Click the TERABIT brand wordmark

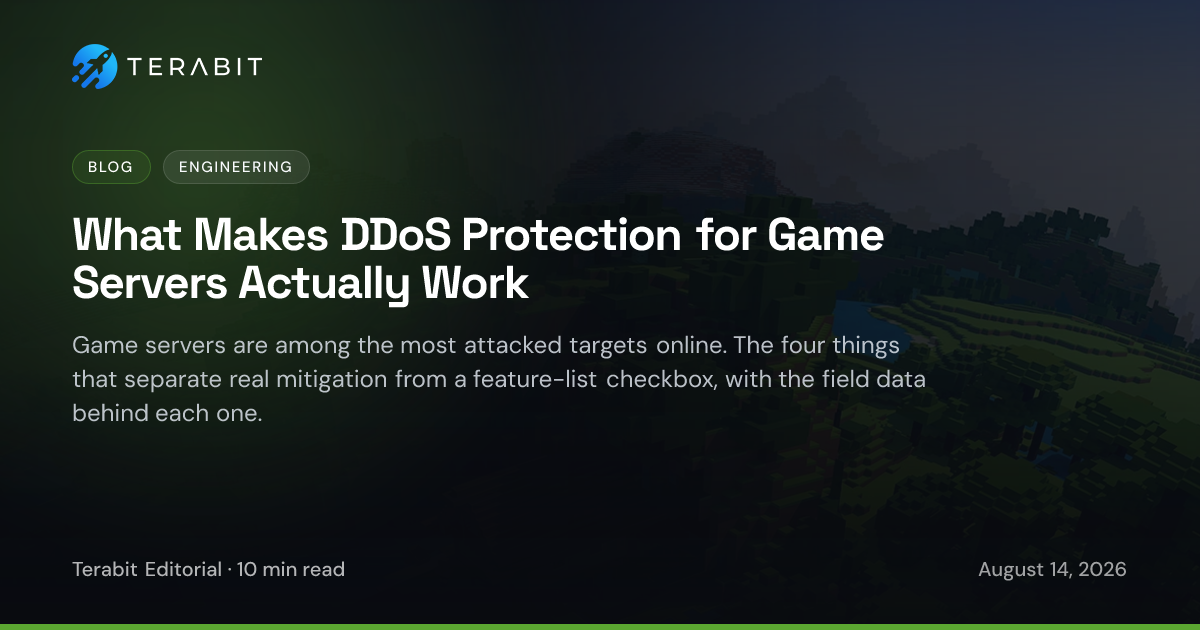[x=194, y=67]
